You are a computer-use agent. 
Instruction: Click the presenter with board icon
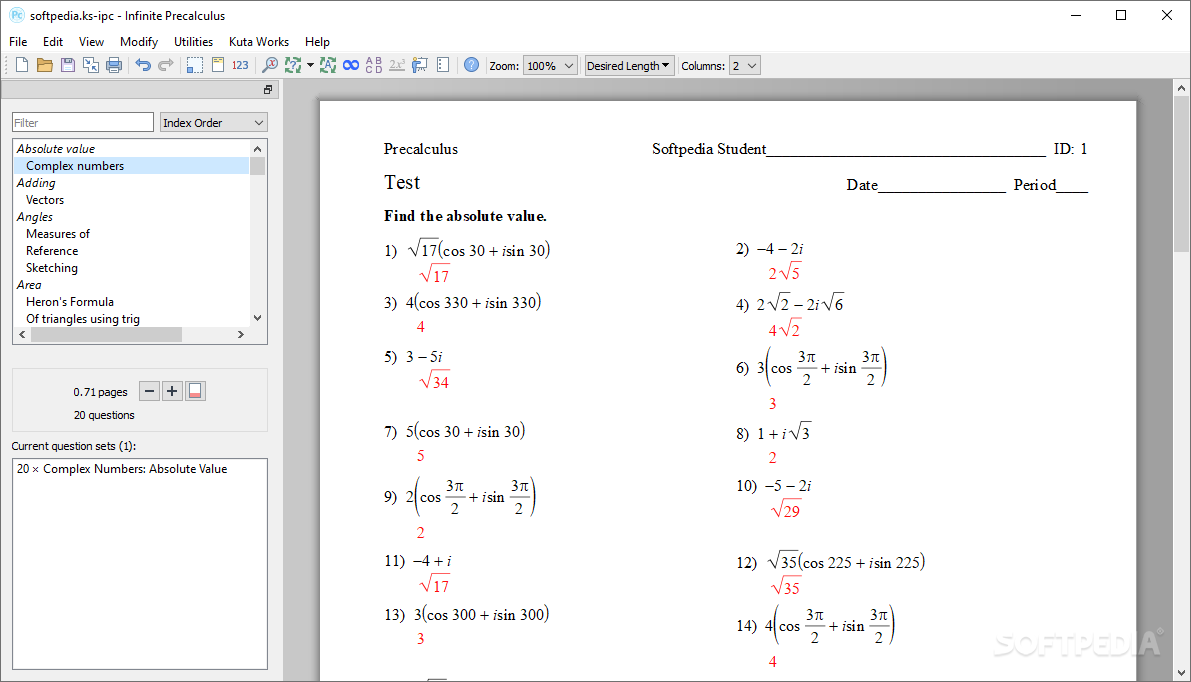coord(419,65)
